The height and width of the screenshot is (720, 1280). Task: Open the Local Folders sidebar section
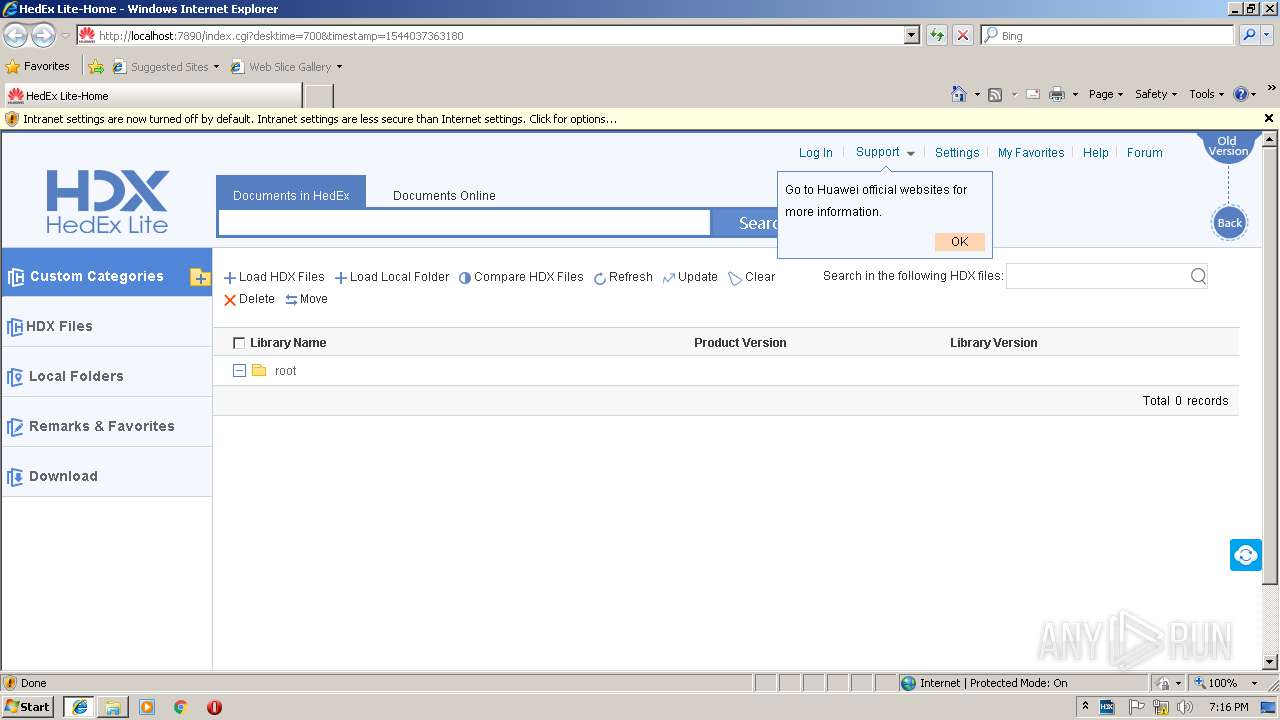107,376
